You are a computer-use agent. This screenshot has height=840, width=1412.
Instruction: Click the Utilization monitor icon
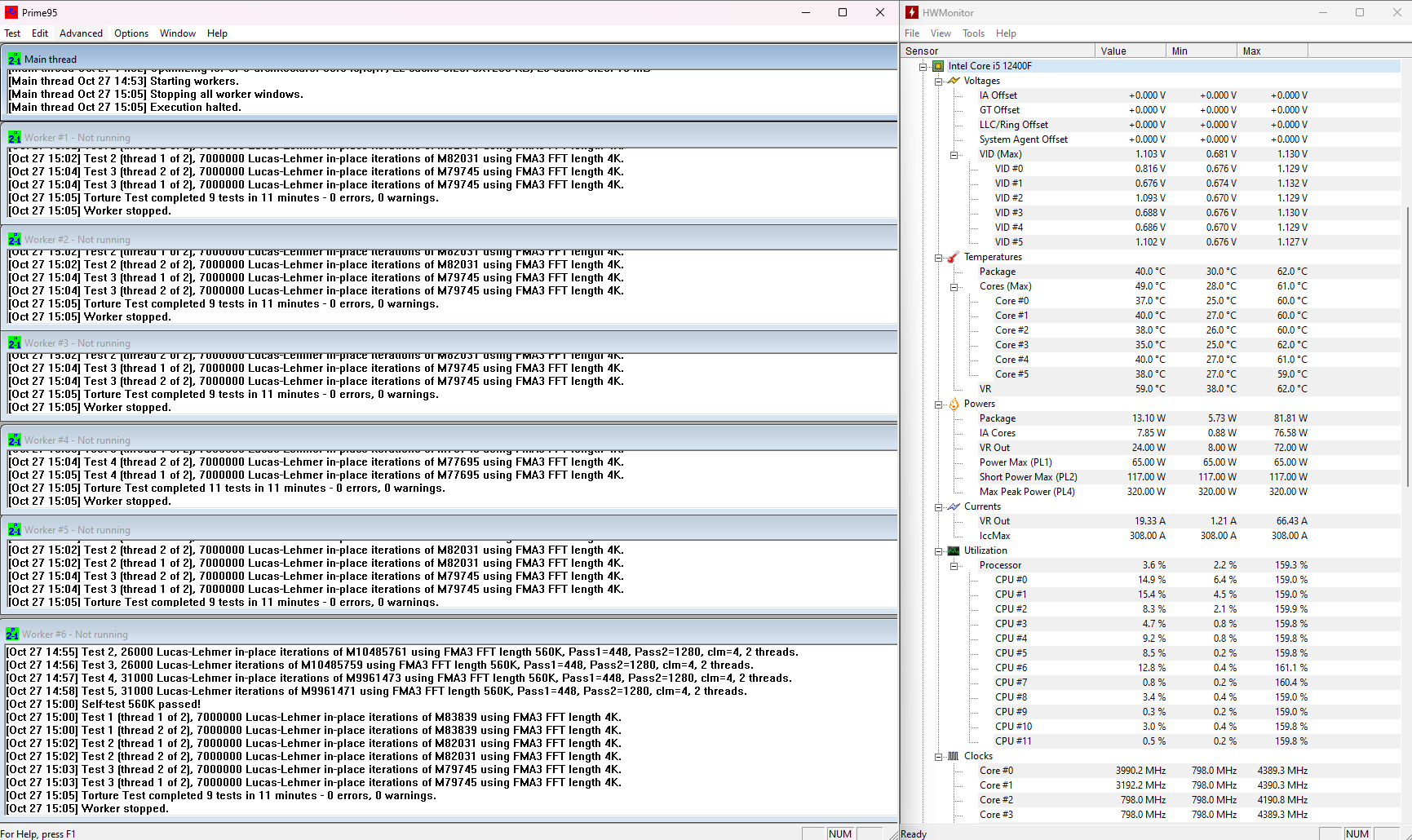954,550
